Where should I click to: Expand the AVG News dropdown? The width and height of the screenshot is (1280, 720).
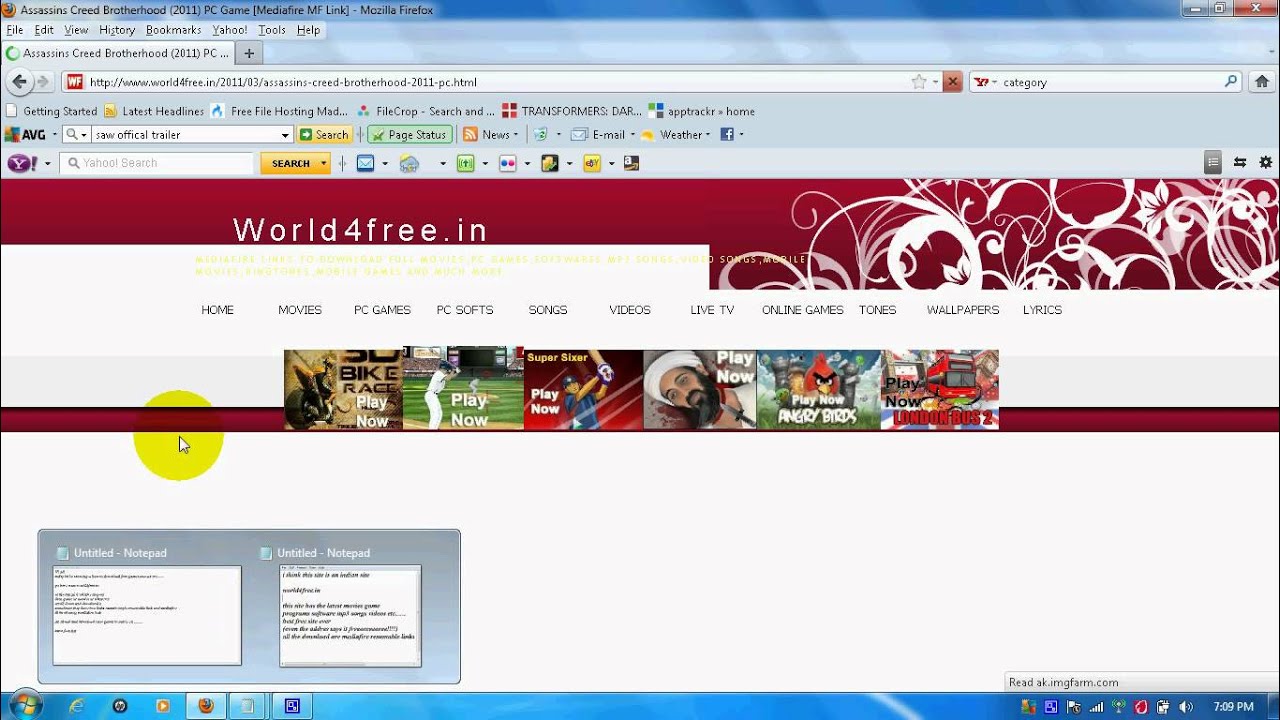point(515,134)
